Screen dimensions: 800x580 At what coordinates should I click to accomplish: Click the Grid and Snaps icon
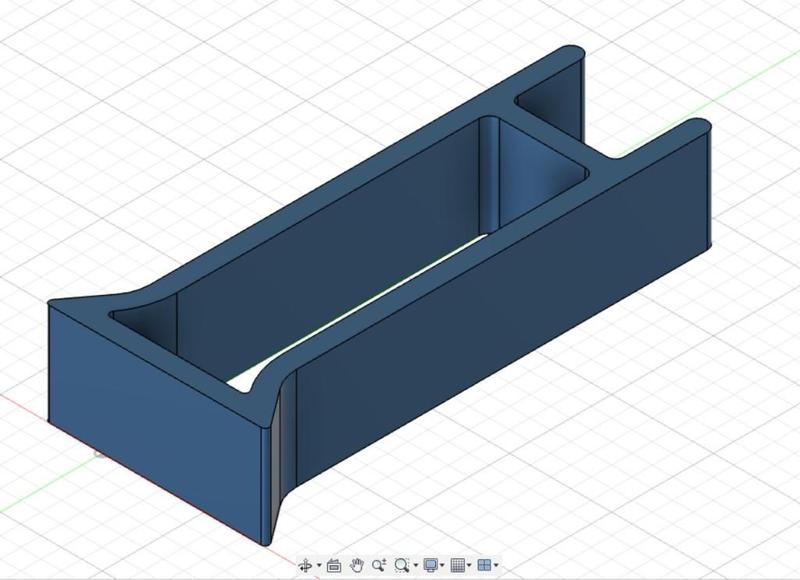coord(458,565)
